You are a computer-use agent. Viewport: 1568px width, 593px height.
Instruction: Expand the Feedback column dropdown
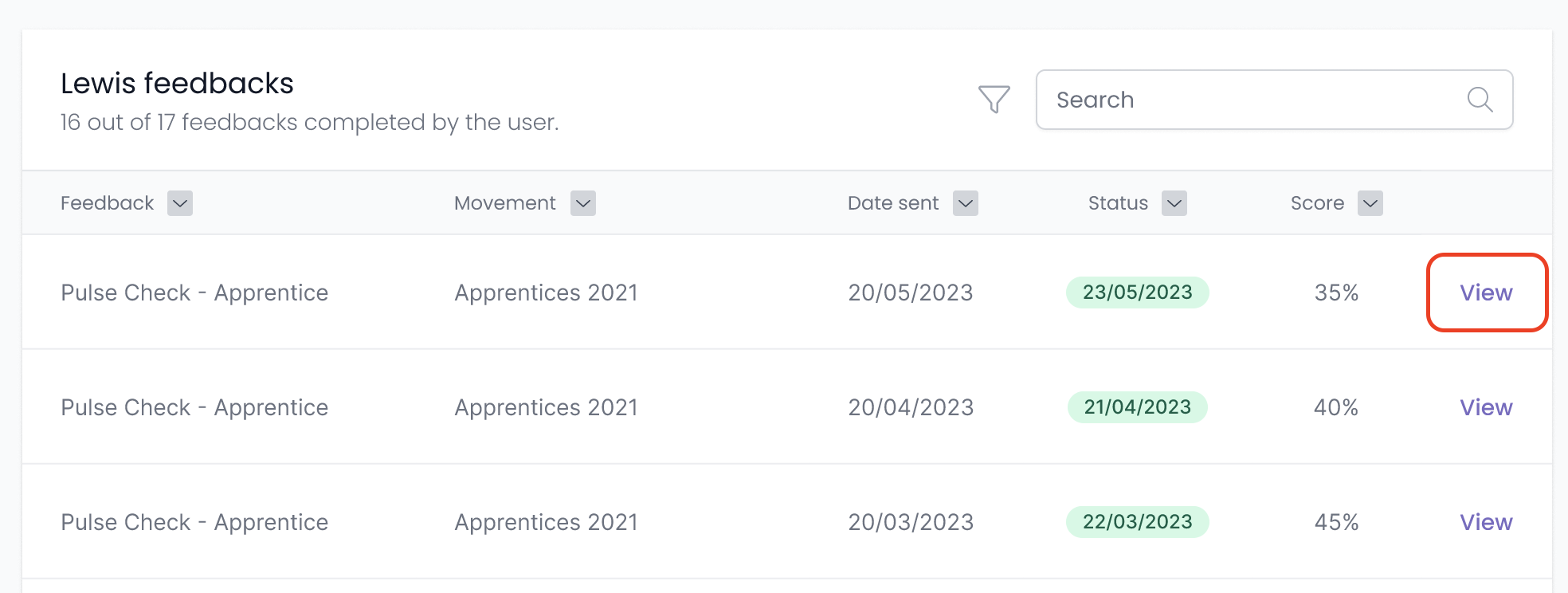click(180, 203)
